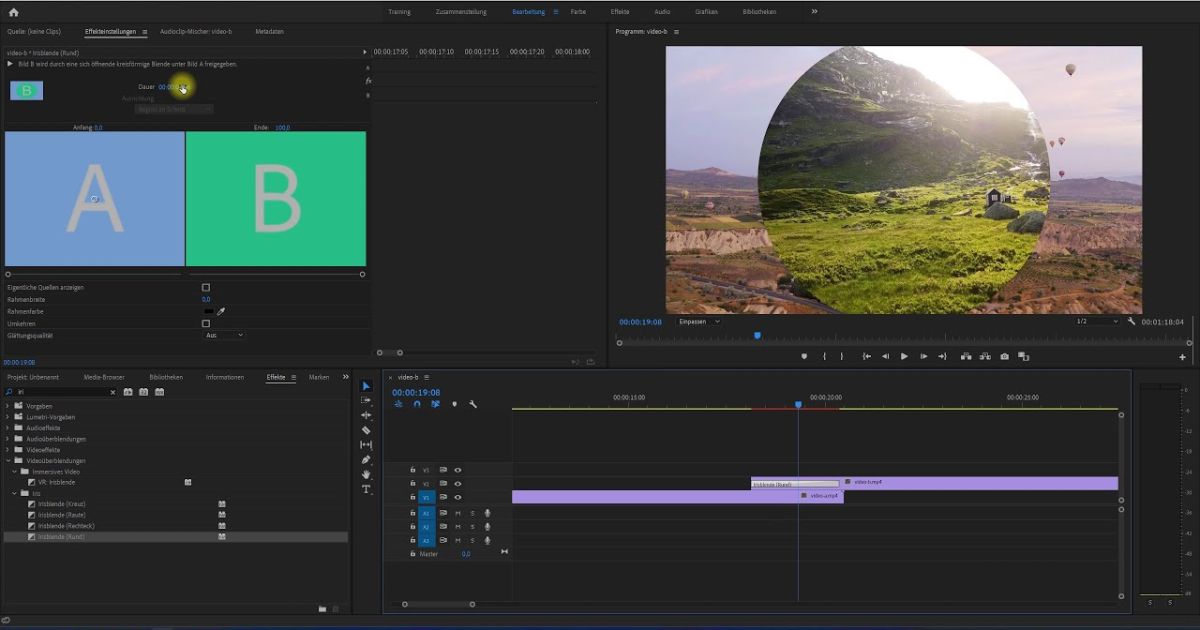Open the Glättungsqualität dropdown
1200x630 pixels.
[224, 336]
